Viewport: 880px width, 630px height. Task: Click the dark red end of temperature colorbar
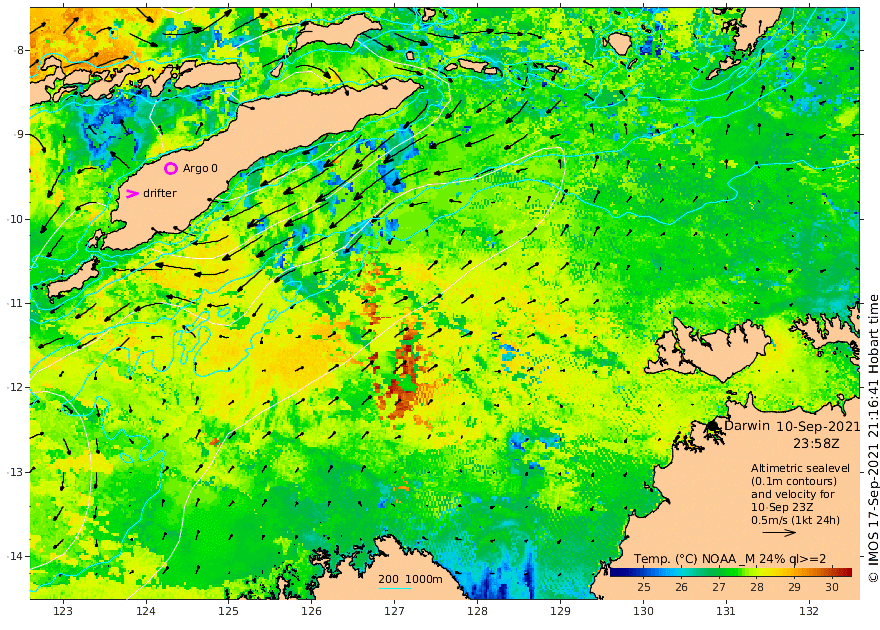(845, 572)
